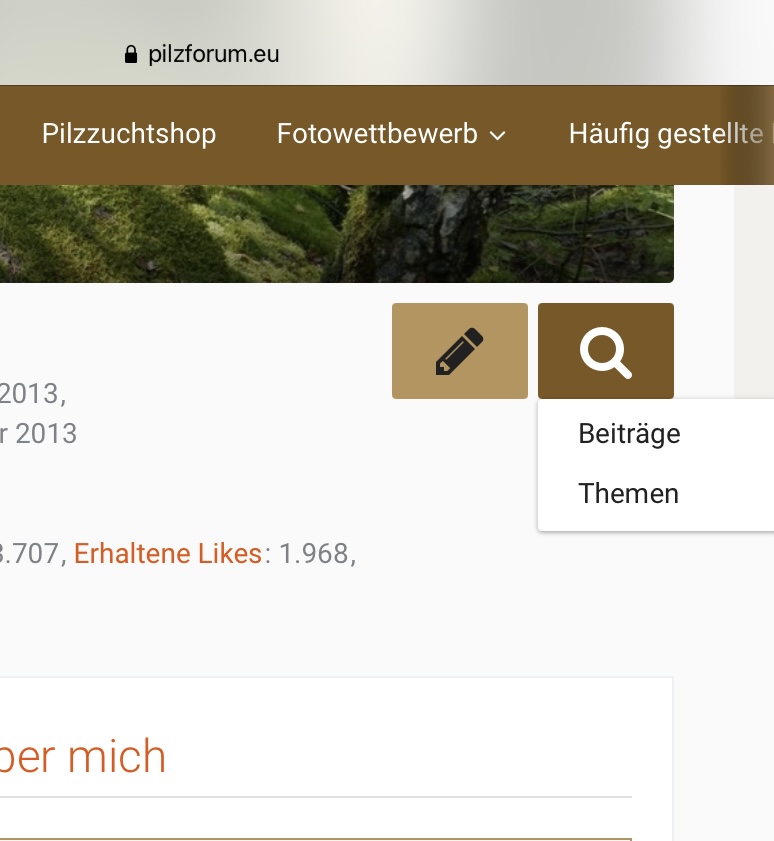The height and width of the screenshot is (841, 774).
Task: Click the padlock icon beside pilzforum.eu
Action: coord(130,54)
